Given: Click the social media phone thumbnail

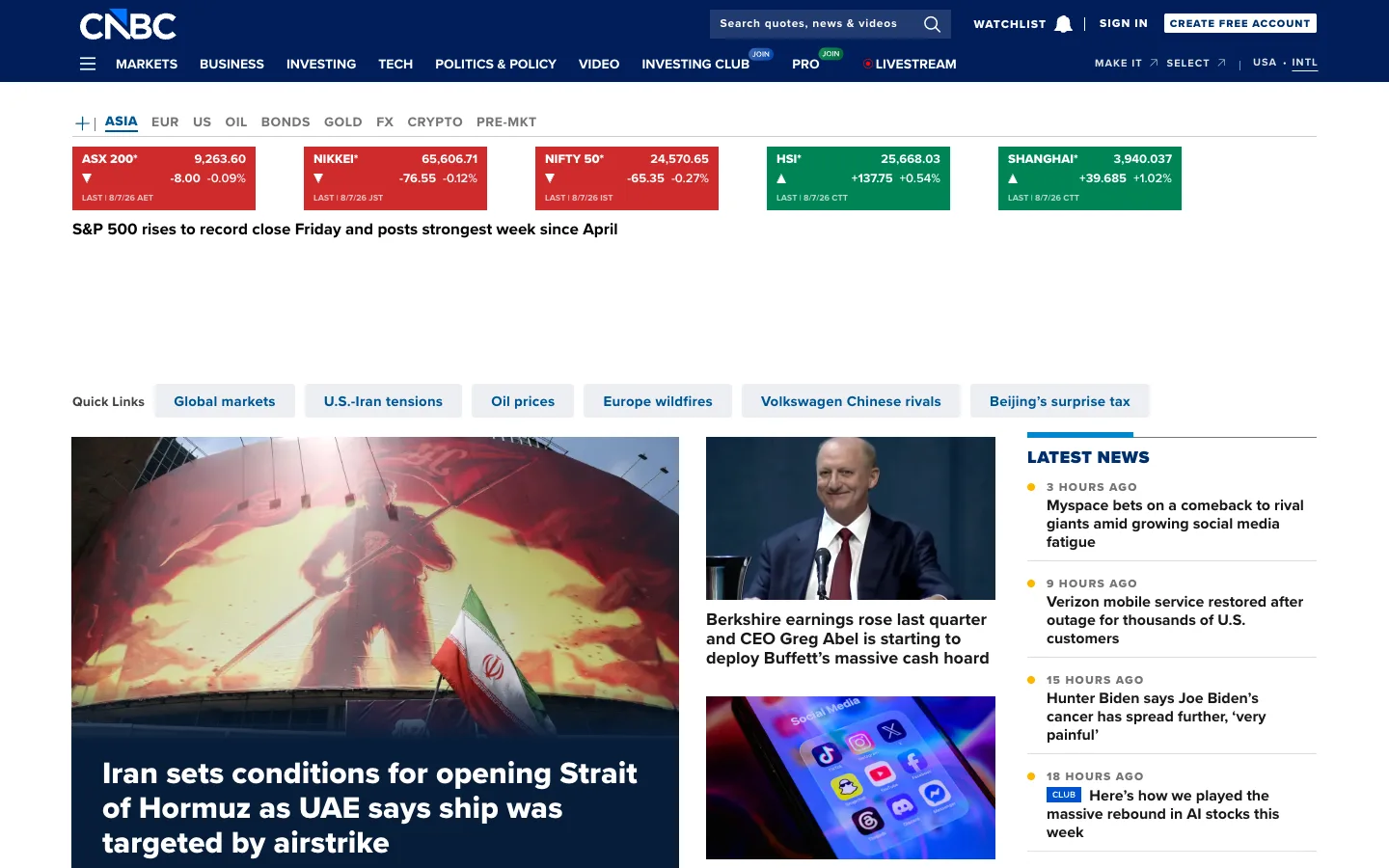Looking at the screenshot, I should pyautogui.click(x=851, y=777).
